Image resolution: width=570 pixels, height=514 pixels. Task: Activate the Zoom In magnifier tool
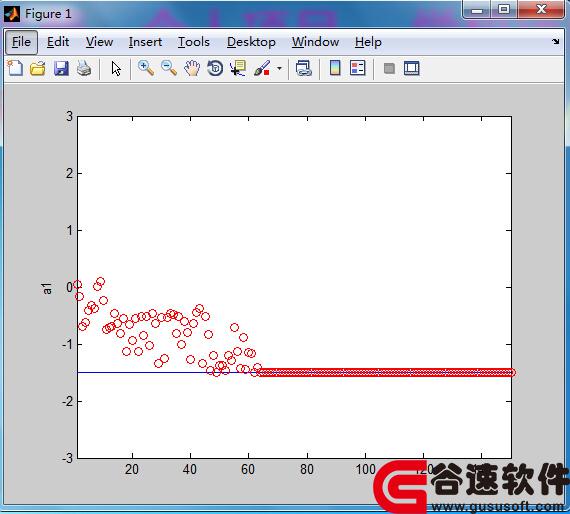tap(146, 68)
